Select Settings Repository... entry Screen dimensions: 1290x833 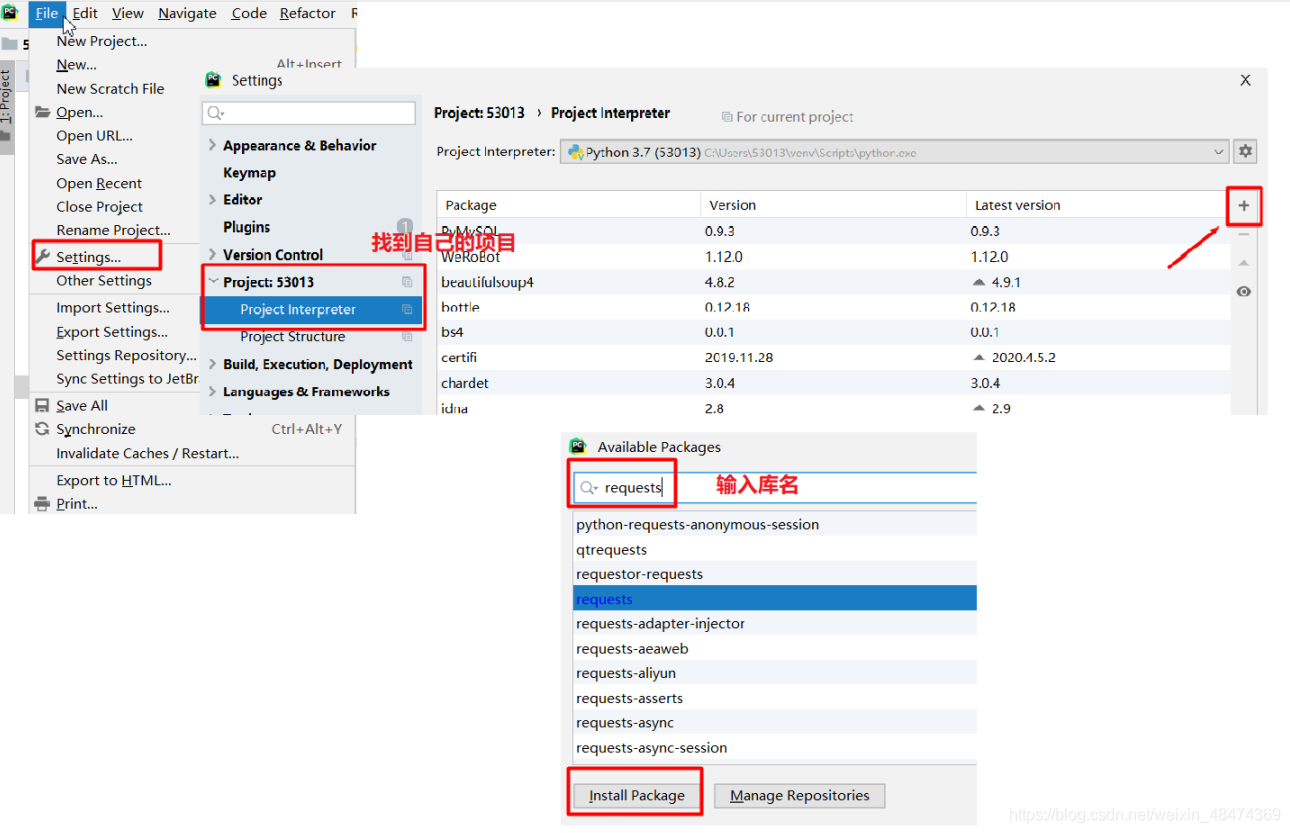127,355
